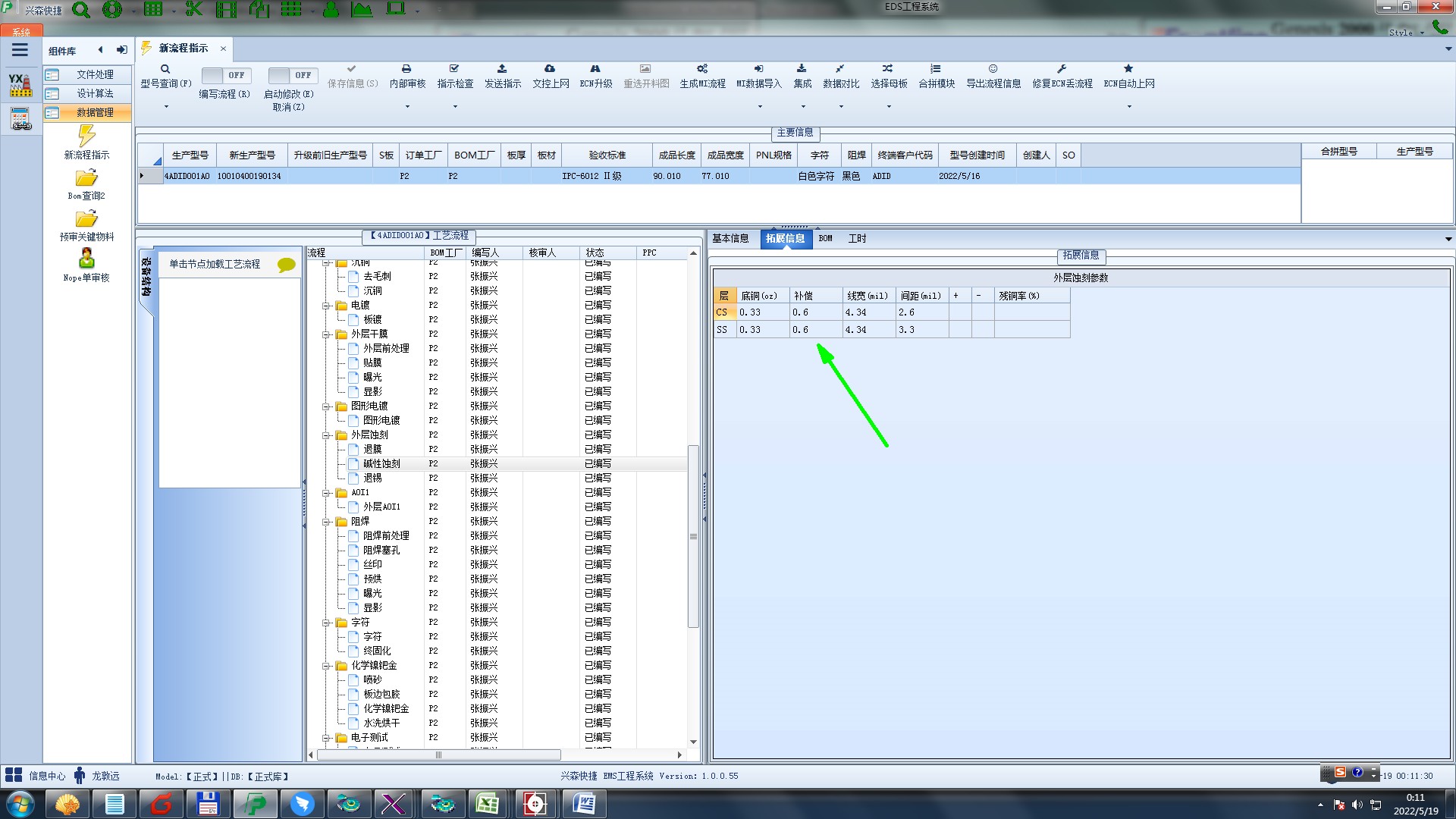Switch to the 基本信息 tab
This screenshot has height=819, width=1456.
tap(730, 239)
